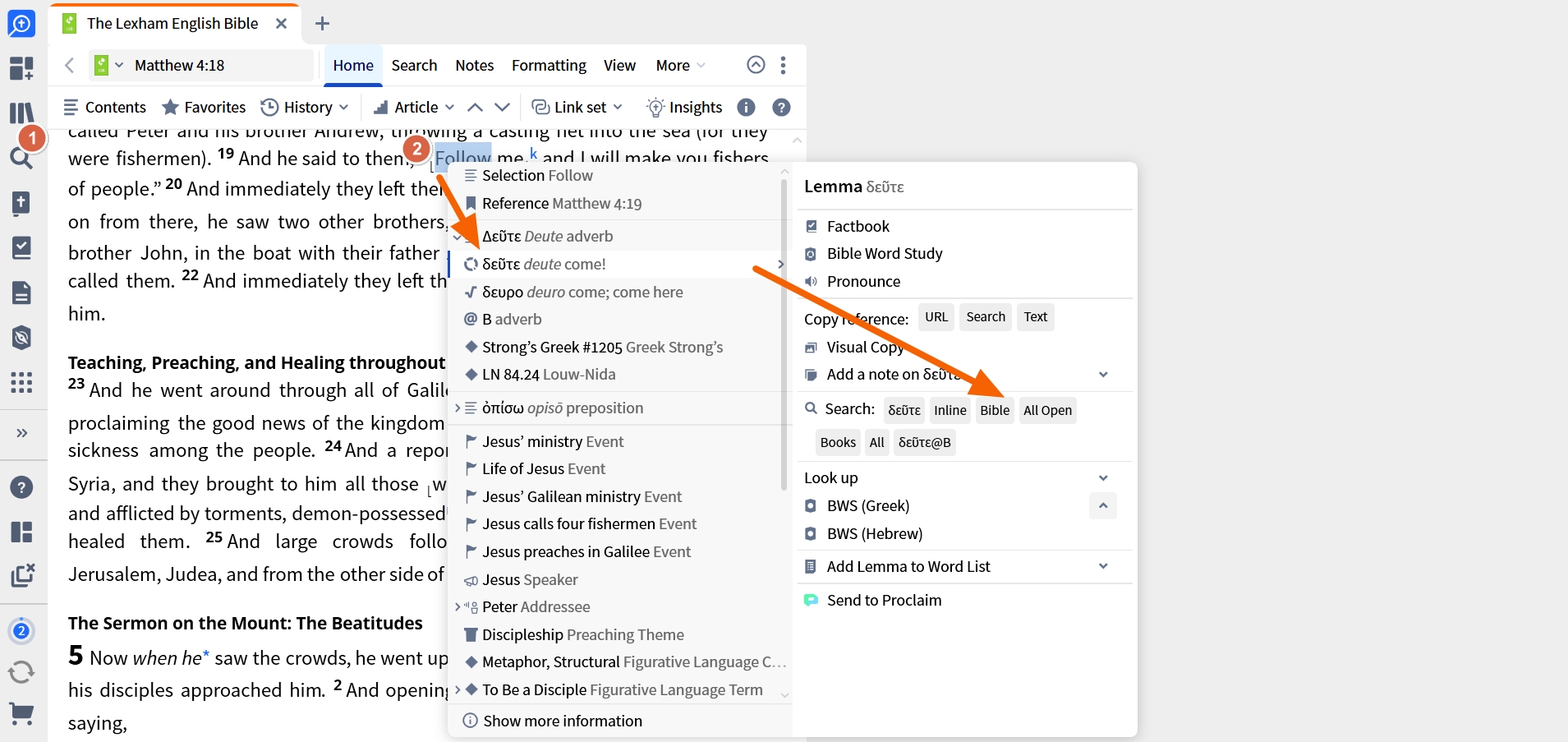This screenshot has width=1568, height=742.
Task: Collapse the Look up section chevron
Action: click(x=1103, y=478)
